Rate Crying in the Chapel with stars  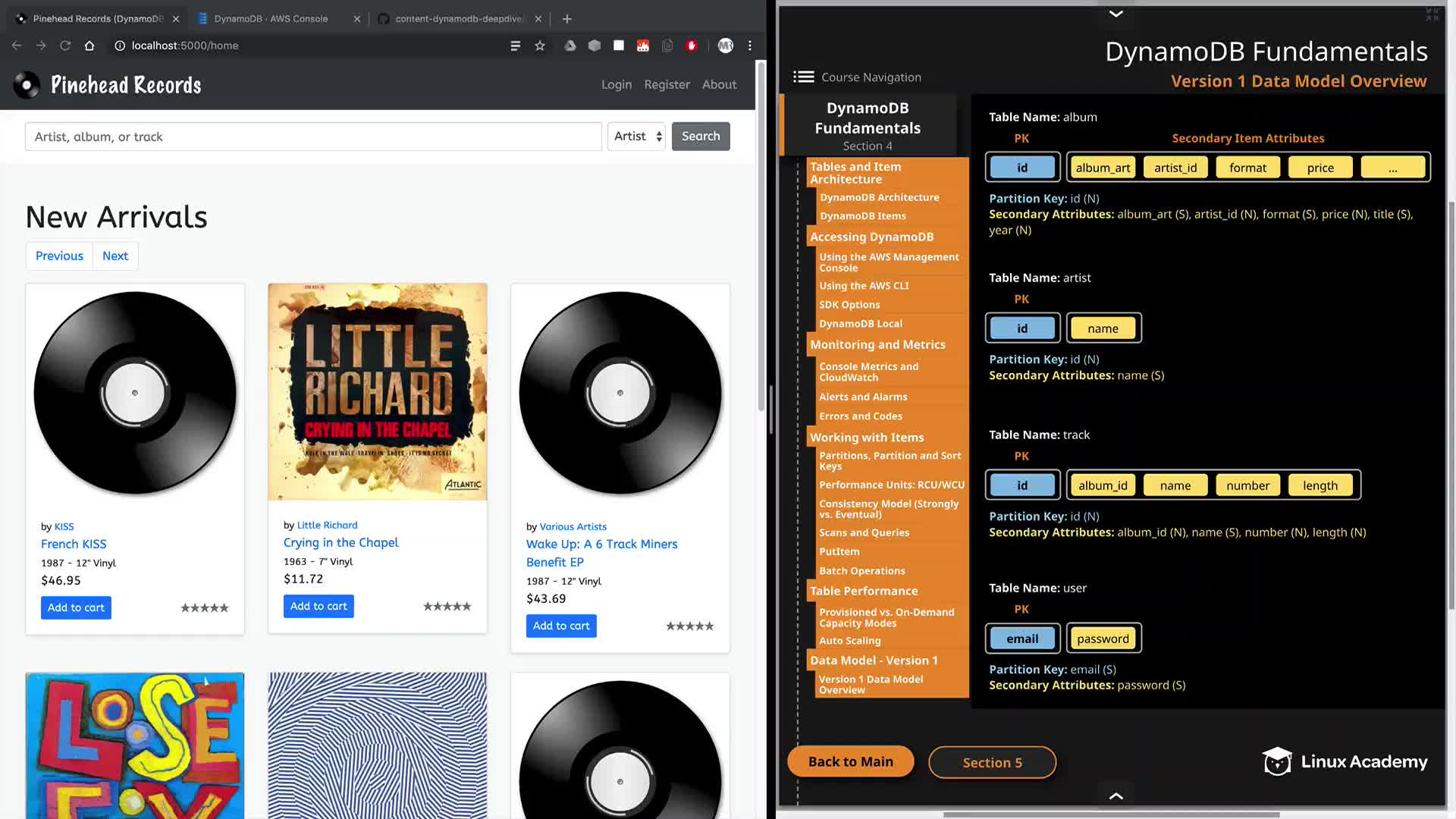pos(447,606)
